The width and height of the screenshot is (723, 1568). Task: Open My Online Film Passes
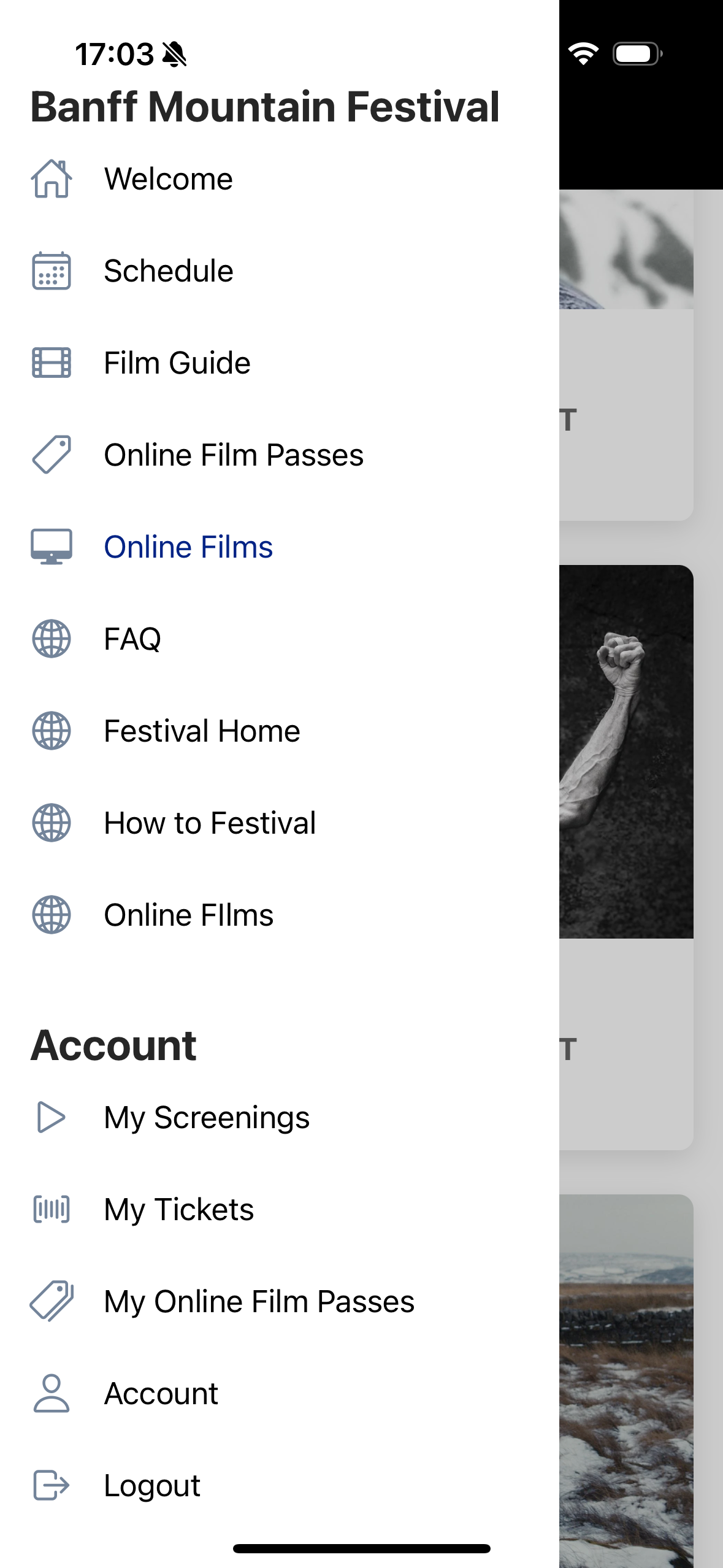point(259,1301)
